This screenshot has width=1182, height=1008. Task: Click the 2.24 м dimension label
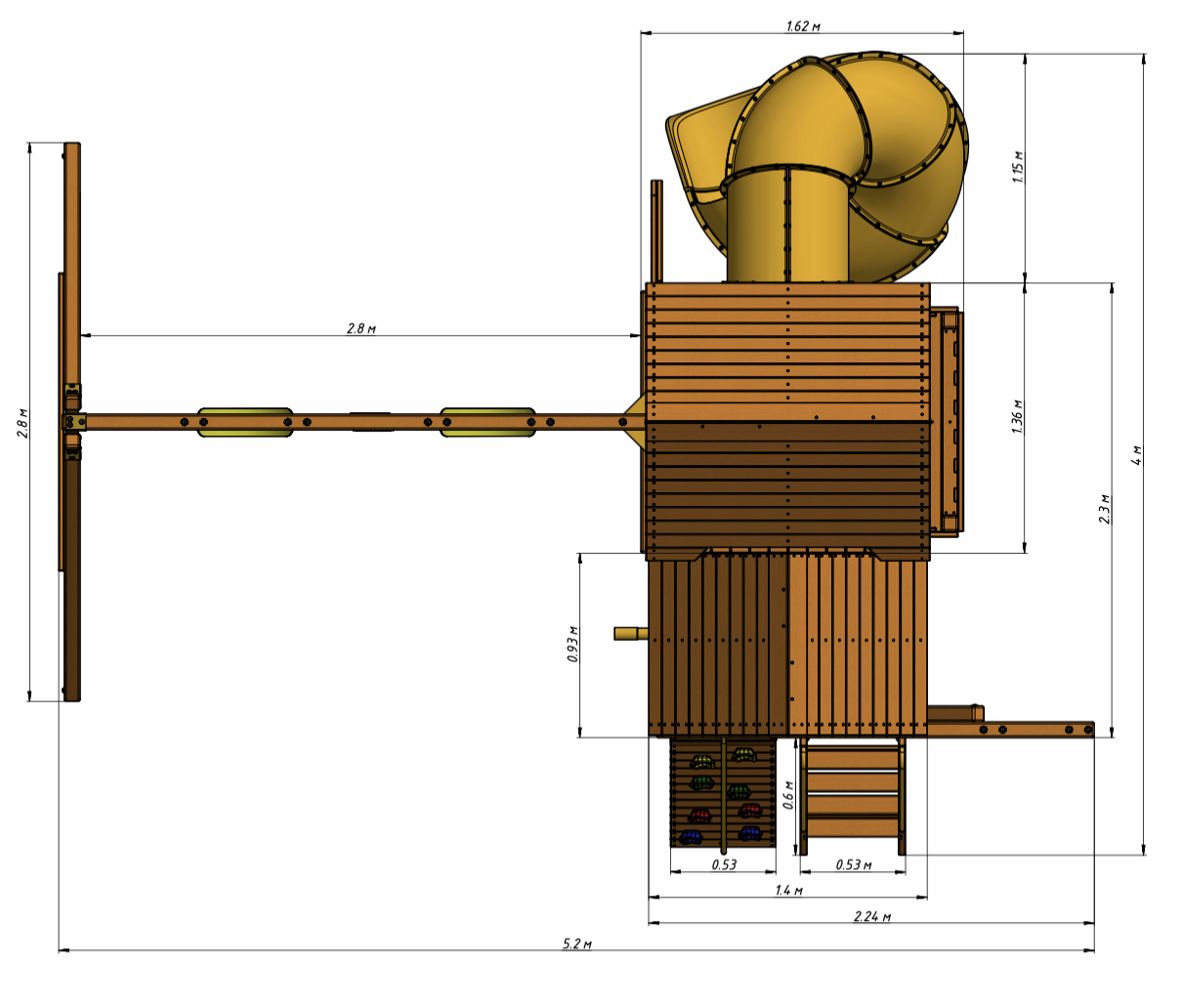[x=871, y=916]
